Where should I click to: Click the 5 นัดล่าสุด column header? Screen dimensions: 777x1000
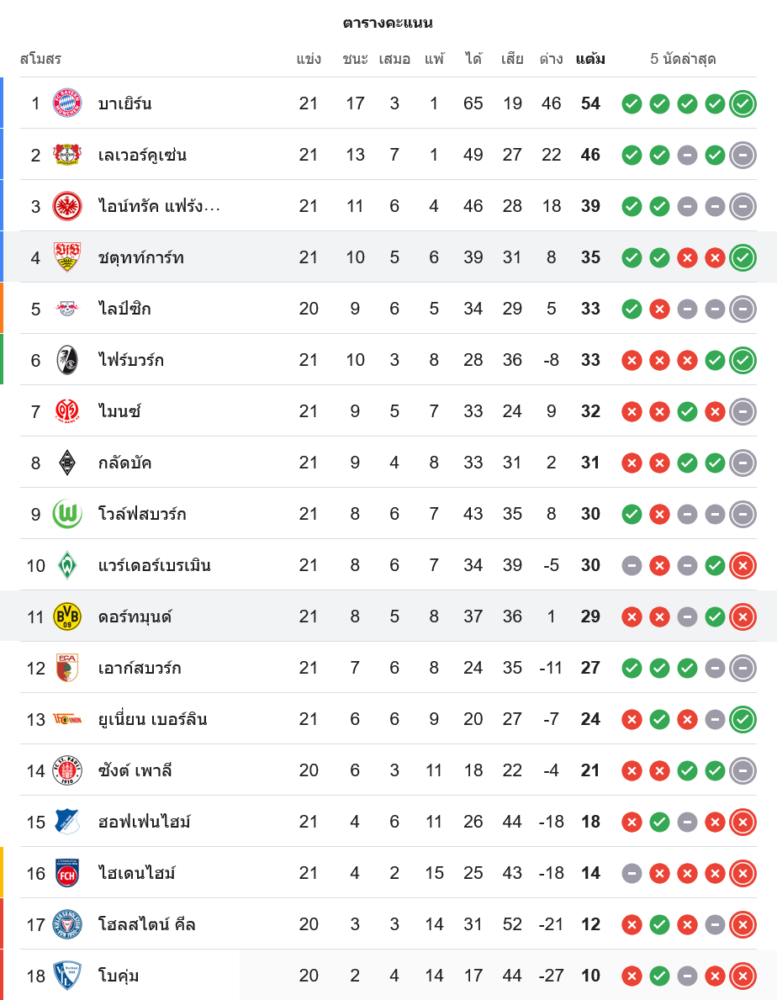tap(683, 59)
